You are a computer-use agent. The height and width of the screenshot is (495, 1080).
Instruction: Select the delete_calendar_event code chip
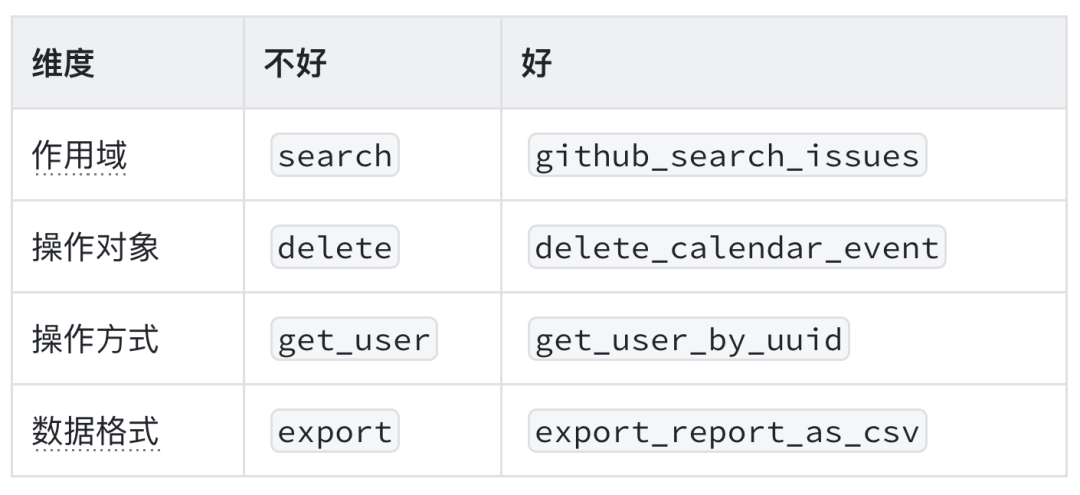[x=737, y=248]
